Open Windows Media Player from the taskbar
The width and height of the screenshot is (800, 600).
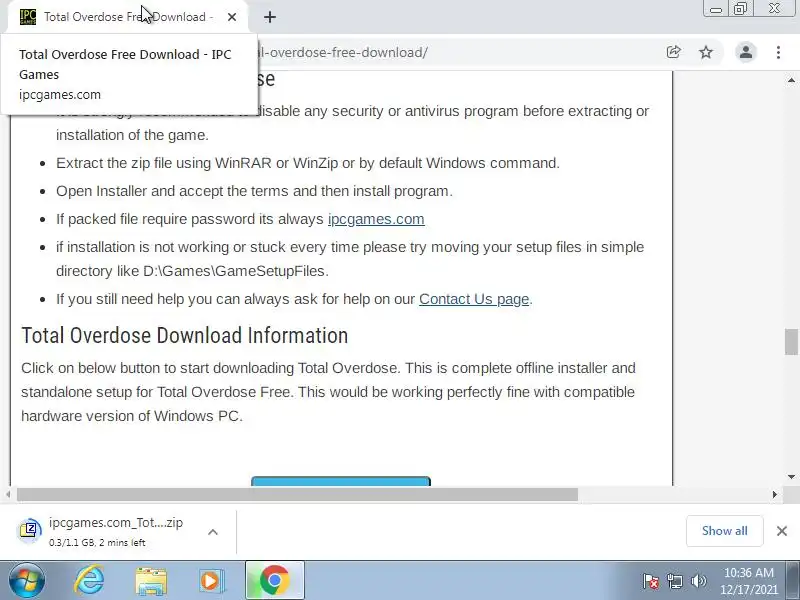[x=212, y=581]
